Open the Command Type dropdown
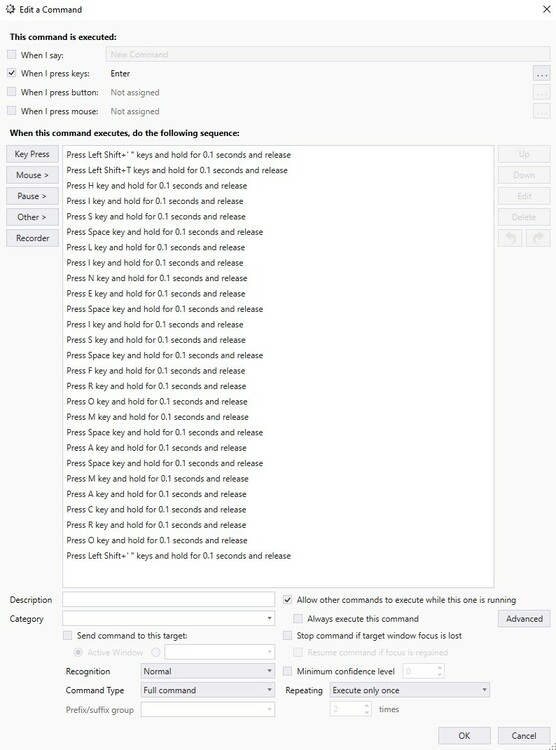 [208, 690]
